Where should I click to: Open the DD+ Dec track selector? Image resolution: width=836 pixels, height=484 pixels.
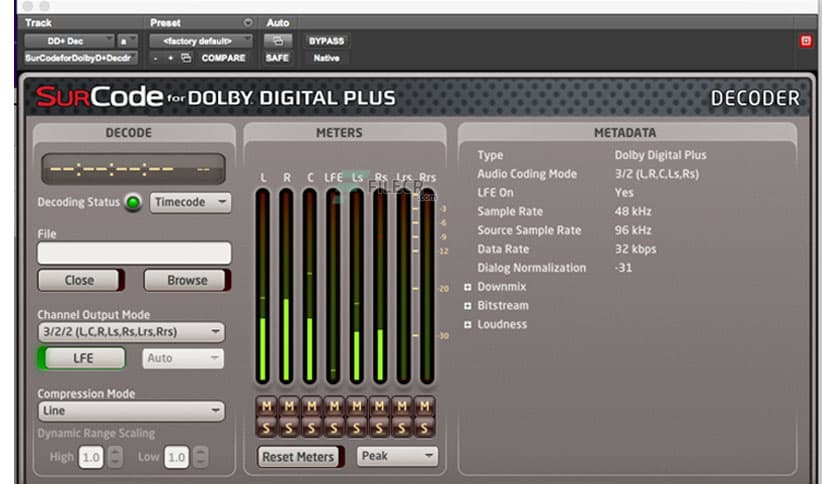pos(69,41)
